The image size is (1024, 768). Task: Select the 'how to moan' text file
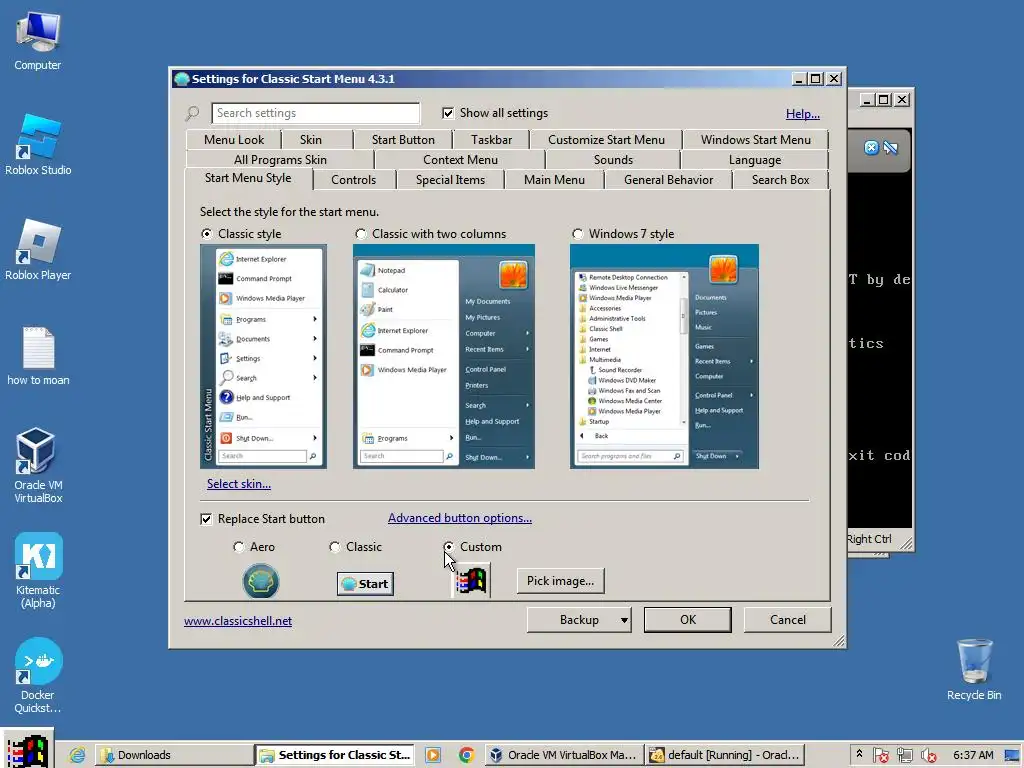(x=38, y=356)
